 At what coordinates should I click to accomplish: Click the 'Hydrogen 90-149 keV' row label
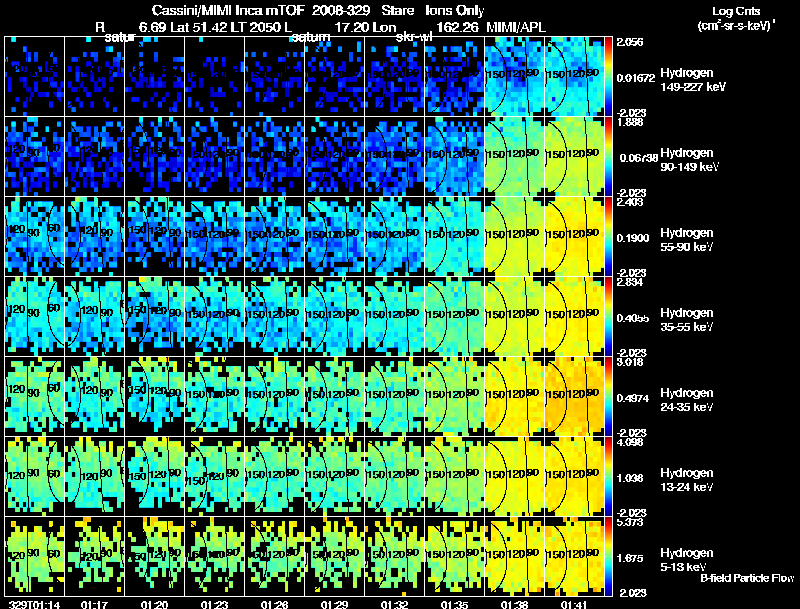click(x=689, y=160)
